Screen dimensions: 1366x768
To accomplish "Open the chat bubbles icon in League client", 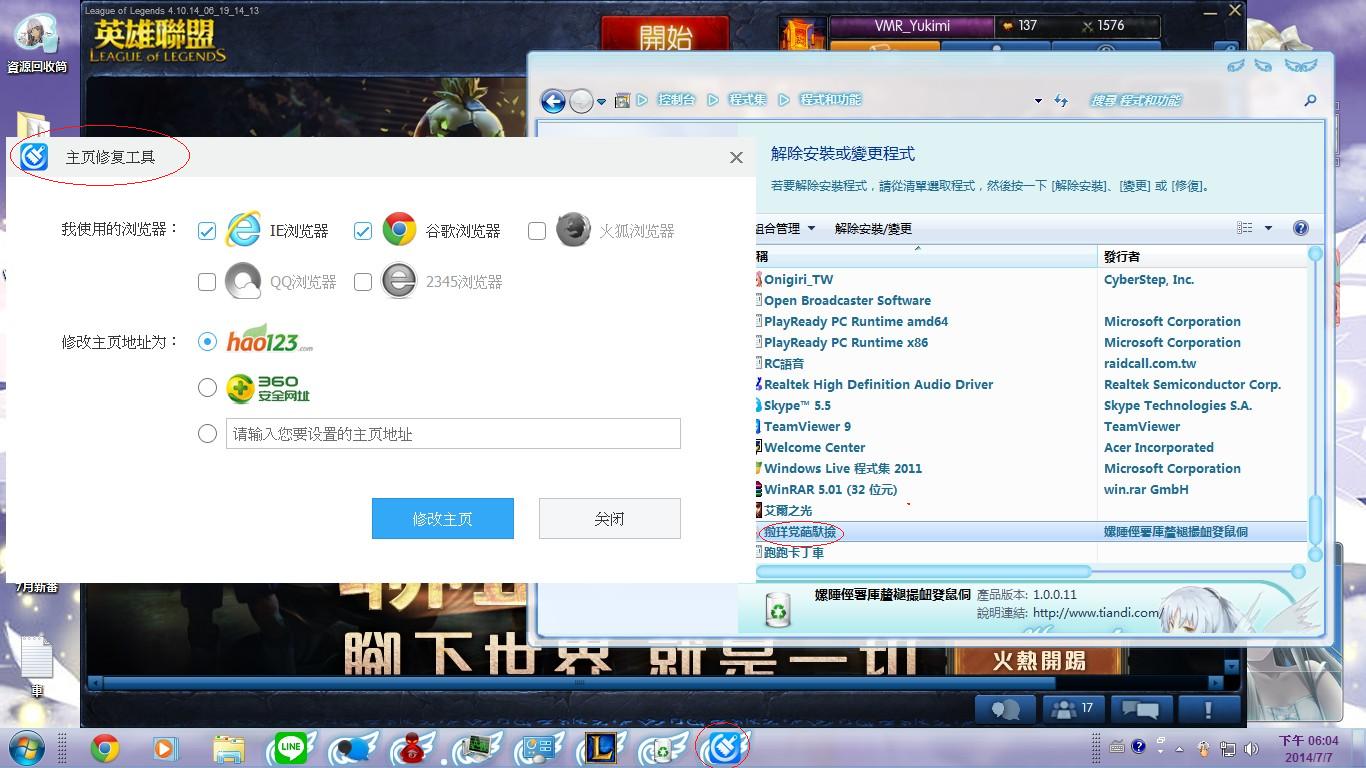I will [1005, 709].
